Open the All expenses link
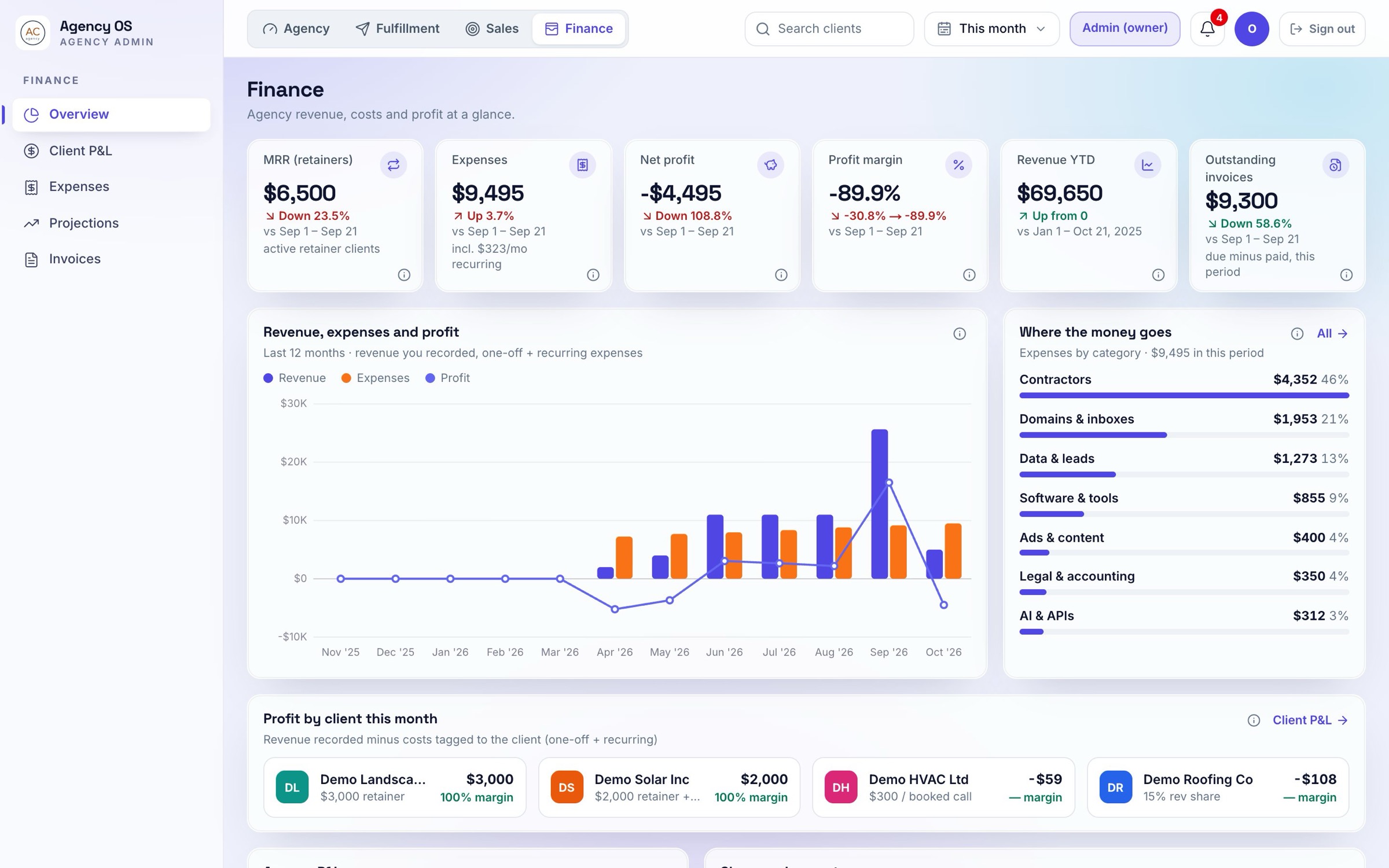This screenshot has width=1389, height=868. 1333,334
